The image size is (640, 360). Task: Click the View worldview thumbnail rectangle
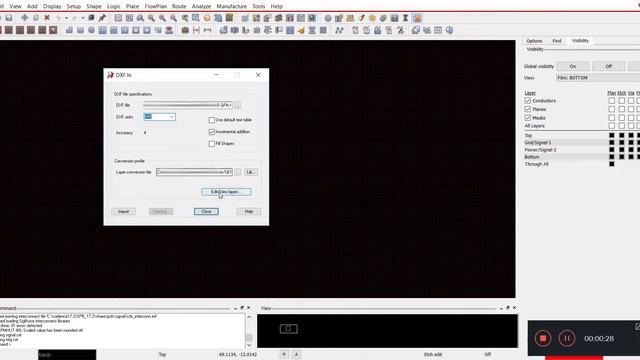[x=289, y=329]
